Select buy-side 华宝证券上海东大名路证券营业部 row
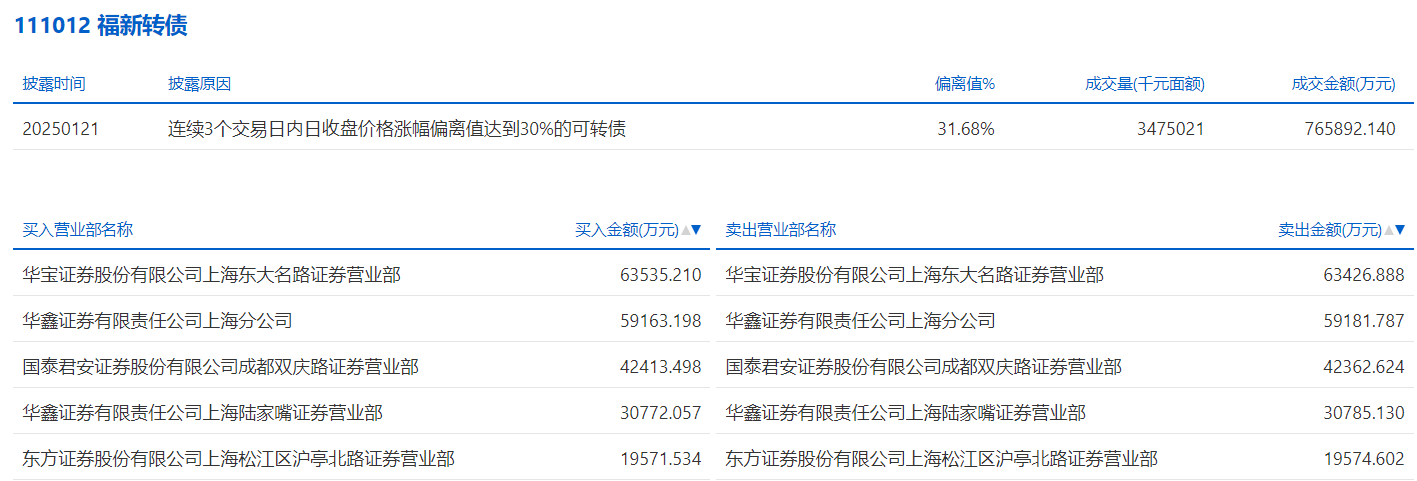 coord(362,274)
